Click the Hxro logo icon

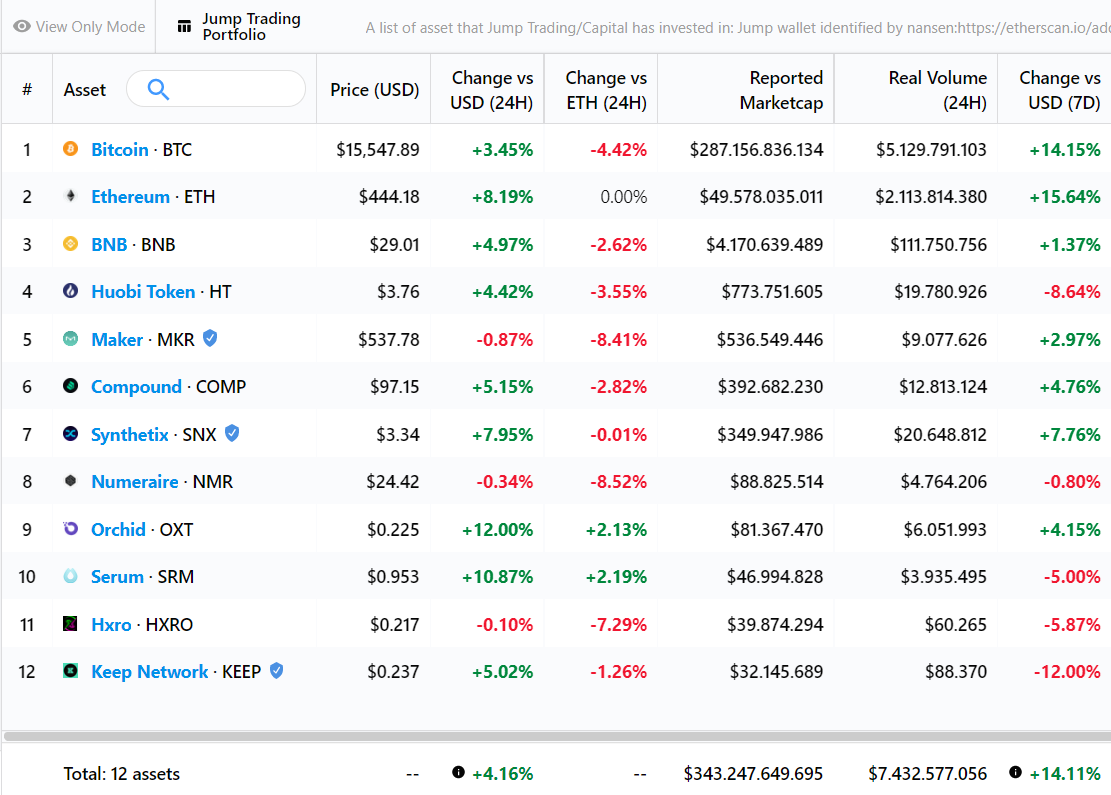pos(70,624)
